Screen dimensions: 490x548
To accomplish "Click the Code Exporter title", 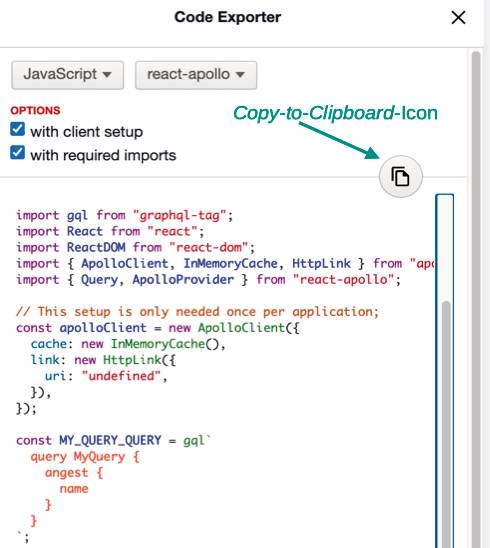I will tap(228, 17).
